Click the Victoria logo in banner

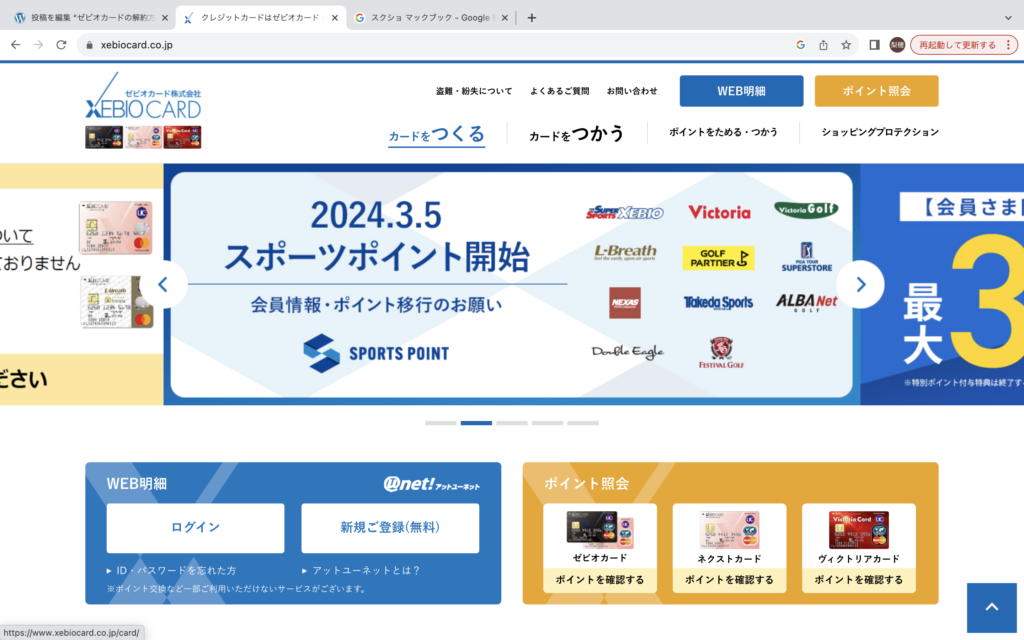[x=719, y=212]
